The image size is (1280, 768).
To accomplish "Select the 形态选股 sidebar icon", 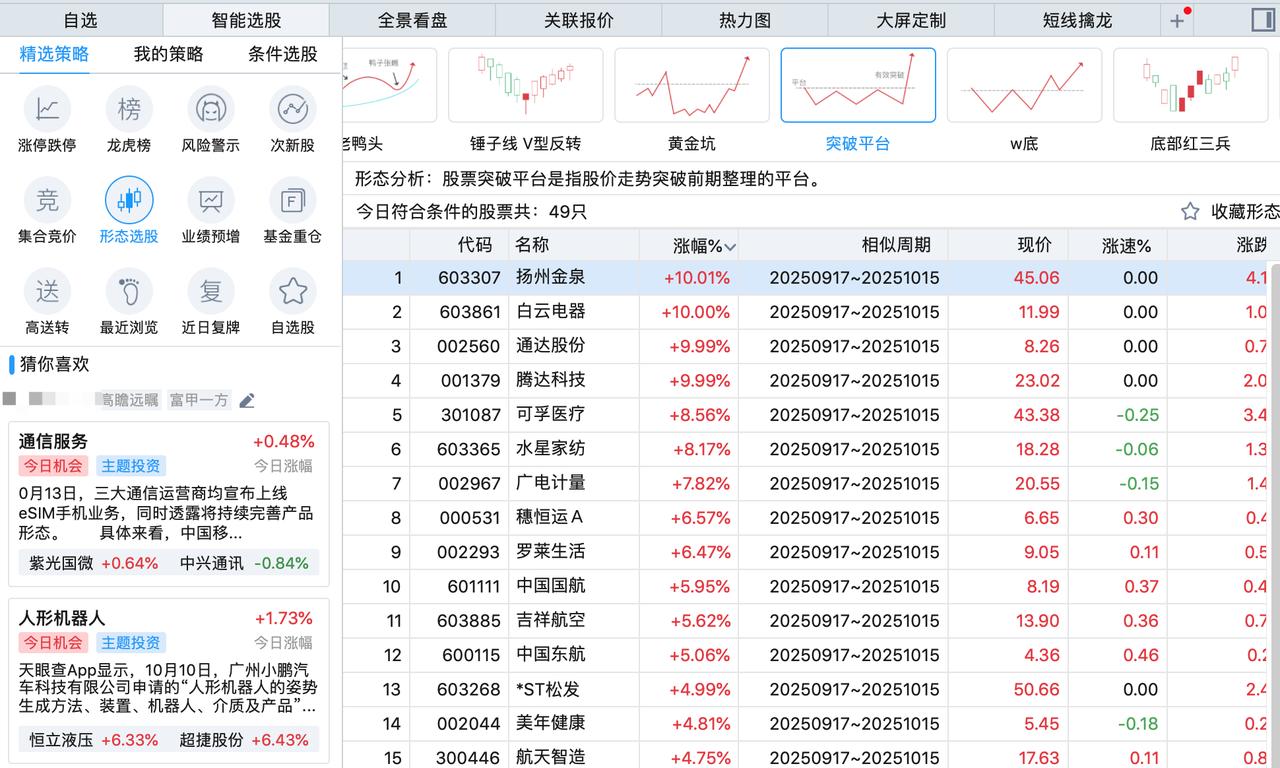I will pyautogui.click(x=128, y=199).
